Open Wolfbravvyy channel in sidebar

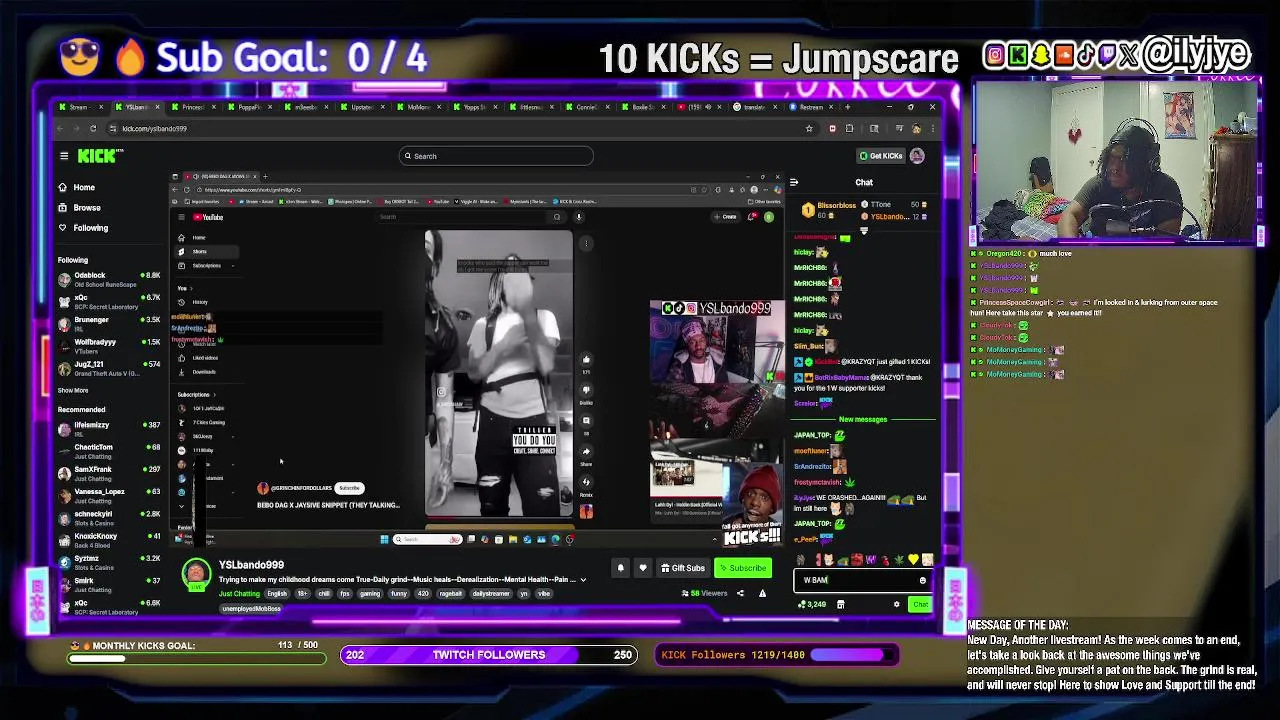pos(109,346)
